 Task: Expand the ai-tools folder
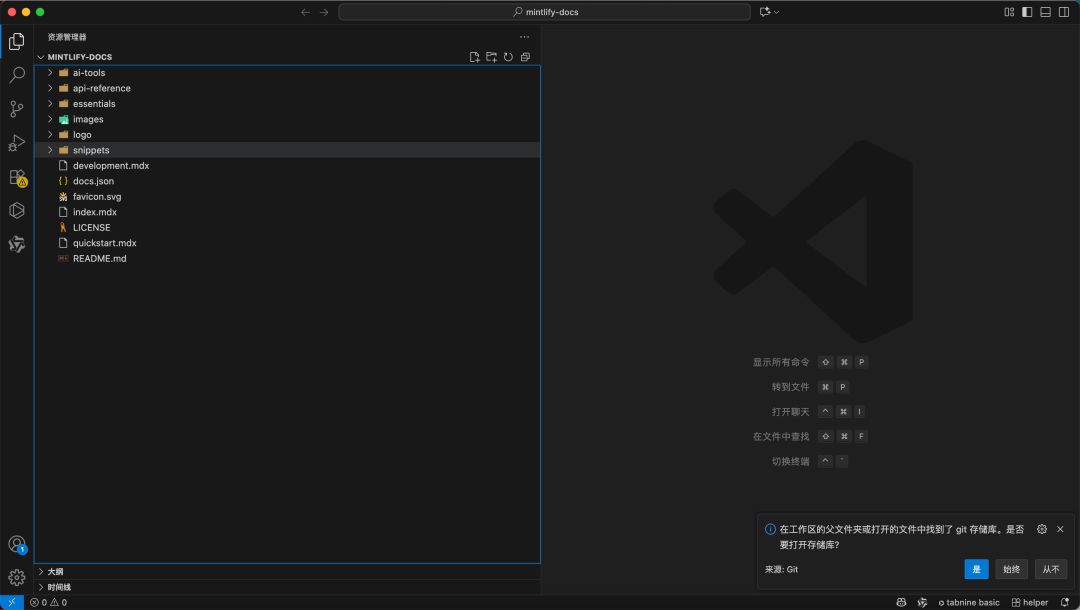[x=287, y=73]
